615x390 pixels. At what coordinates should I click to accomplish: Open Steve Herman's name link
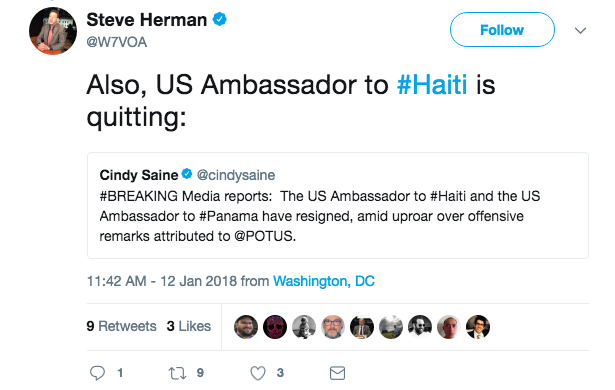pos(147,20)
